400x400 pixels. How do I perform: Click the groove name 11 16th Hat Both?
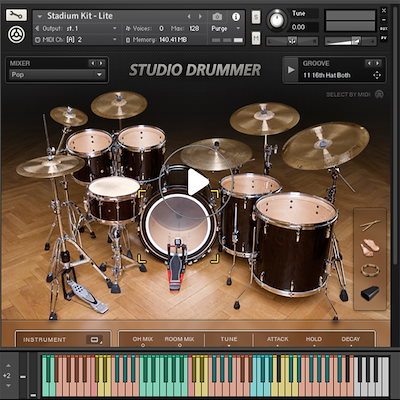coord(327,75)
